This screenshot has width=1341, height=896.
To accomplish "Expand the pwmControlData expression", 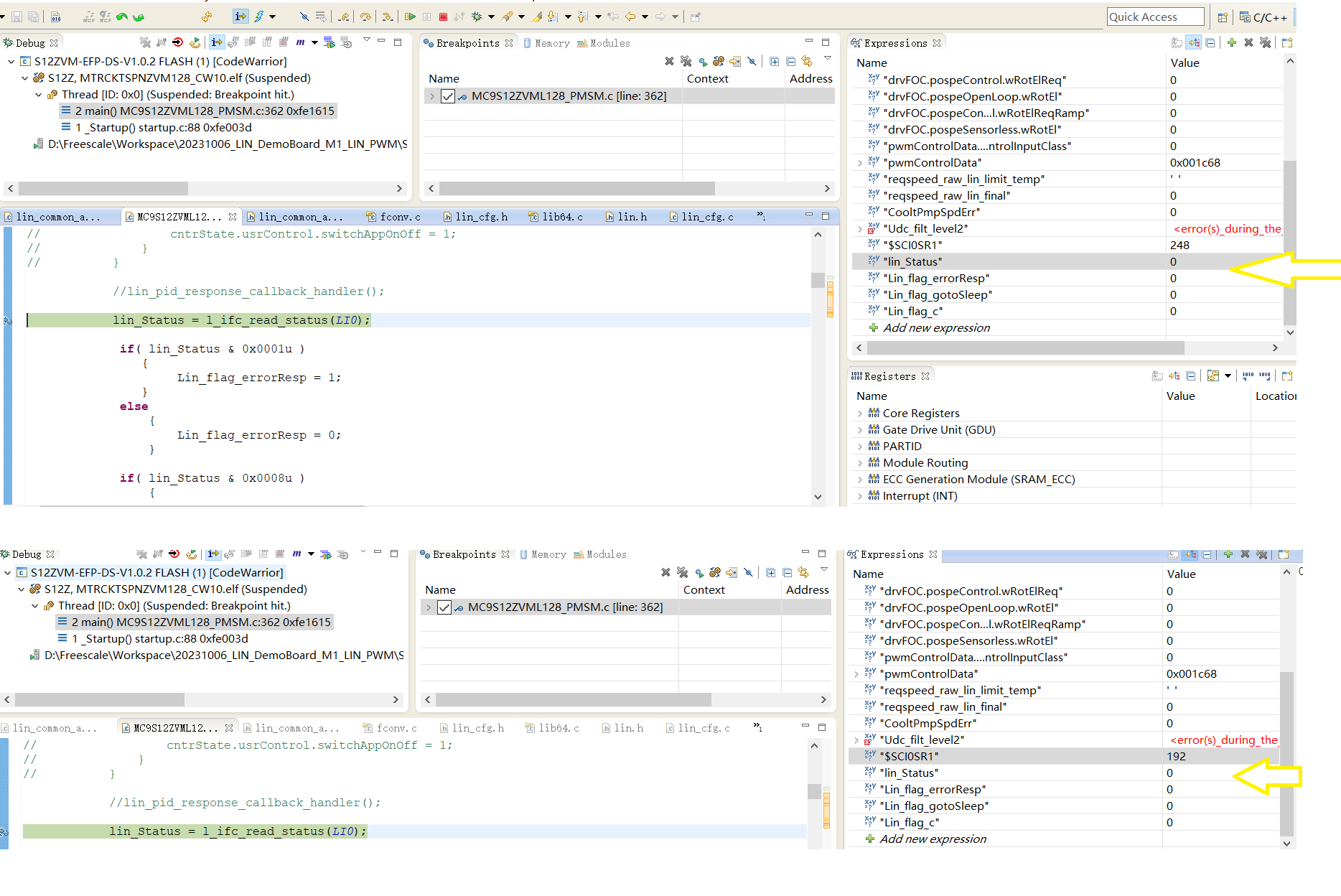I will pos(861,162).
